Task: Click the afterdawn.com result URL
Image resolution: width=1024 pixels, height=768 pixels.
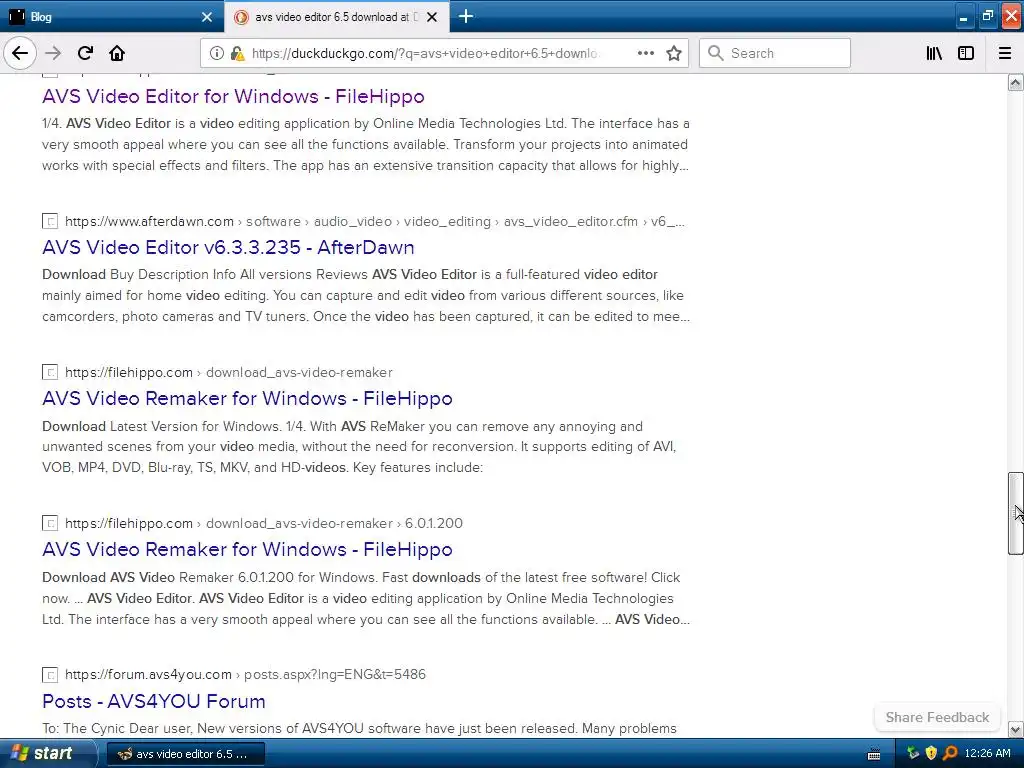Action: click(x=375, y=221)
